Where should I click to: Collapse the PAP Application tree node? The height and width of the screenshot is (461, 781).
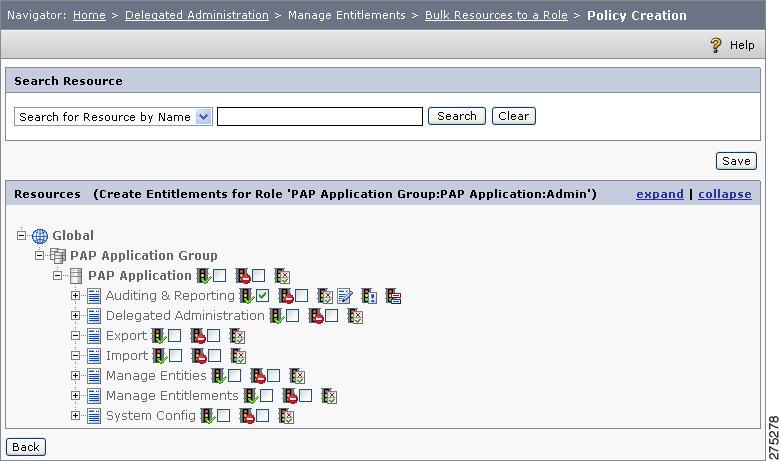click(57, 275)
